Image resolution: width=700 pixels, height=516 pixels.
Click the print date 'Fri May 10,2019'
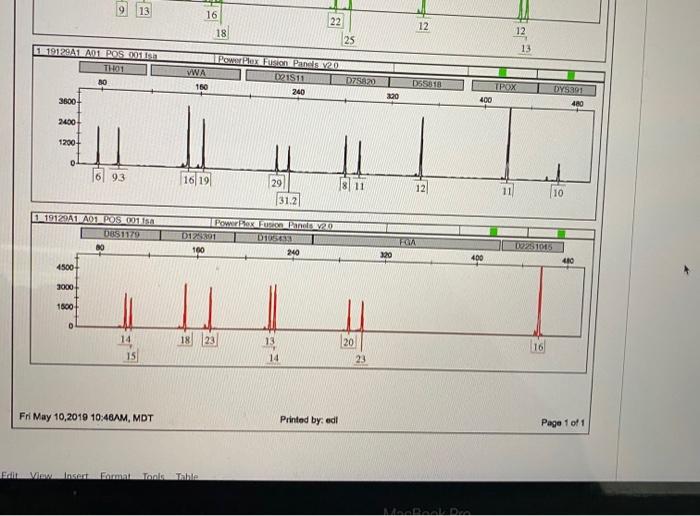pyautogui.click(x=54, y=417)
